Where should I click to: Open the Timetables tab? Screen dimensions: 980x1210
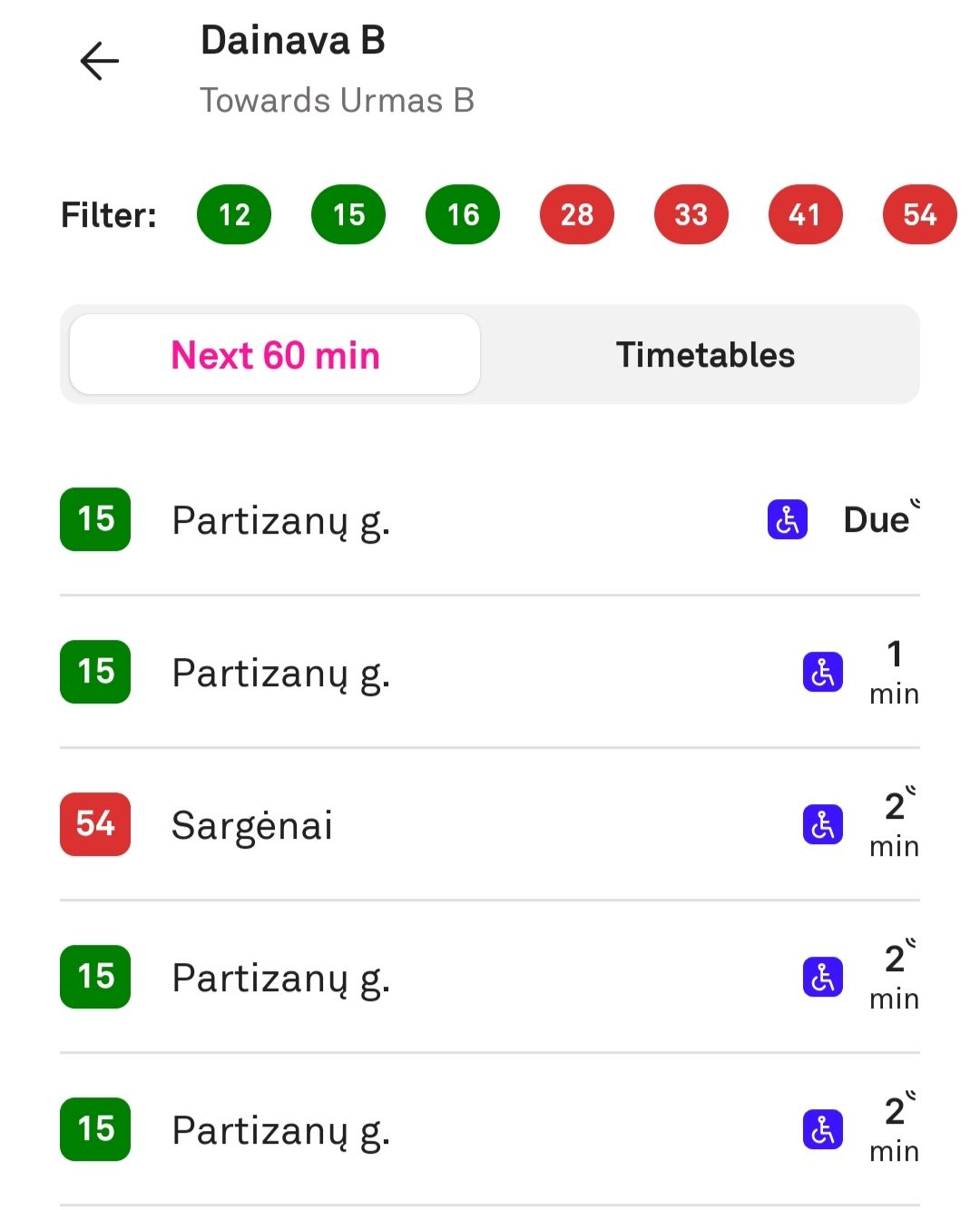click(705, 355)
